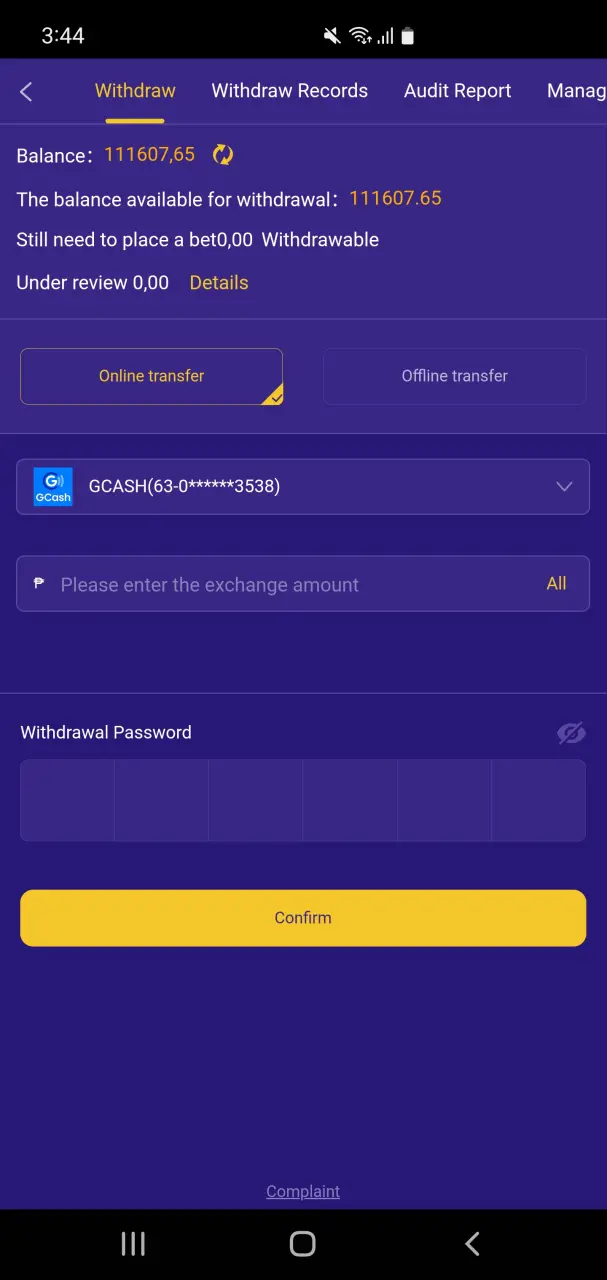Select Online transfer option
Image resolution: width=607 pixels, height=1280 pixels.
coord(152,376)
